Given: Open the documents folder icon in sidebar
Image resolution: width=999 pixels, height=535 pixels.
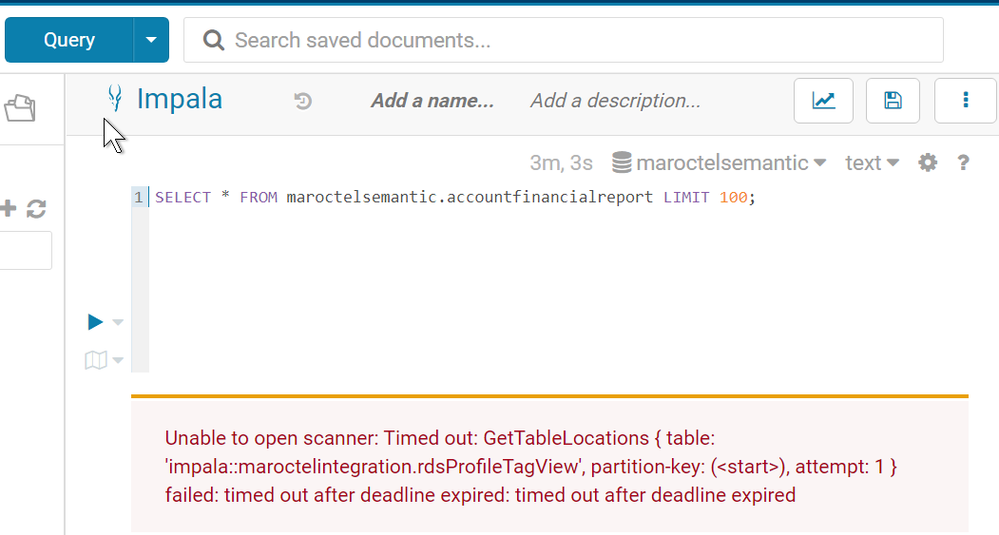Looking at the screenshot, I should click(x=20, y=108).
